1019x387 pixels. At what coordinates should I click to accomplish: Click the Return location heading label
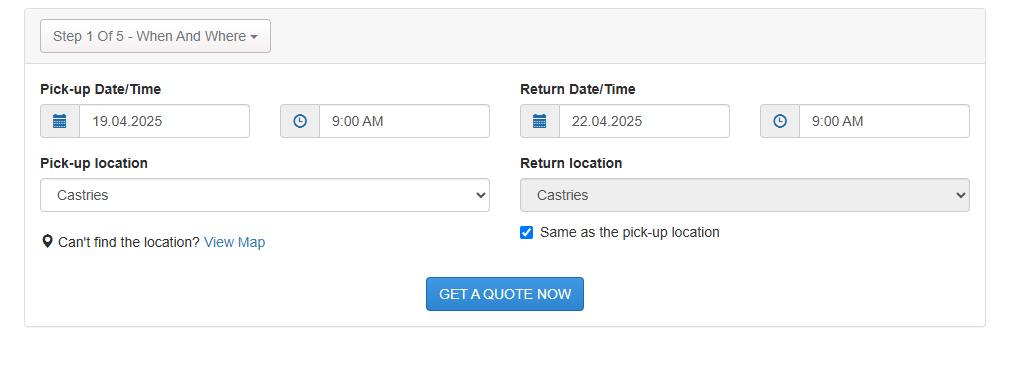[x=571, y=163]
